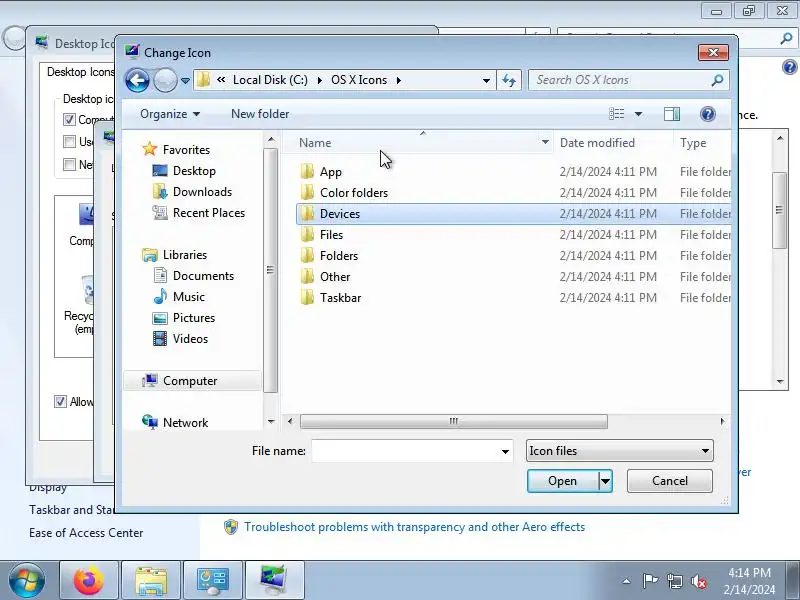Expand the address bar history dropdown
Viewport: 800px width, 600px height.
tap(486, 80)
